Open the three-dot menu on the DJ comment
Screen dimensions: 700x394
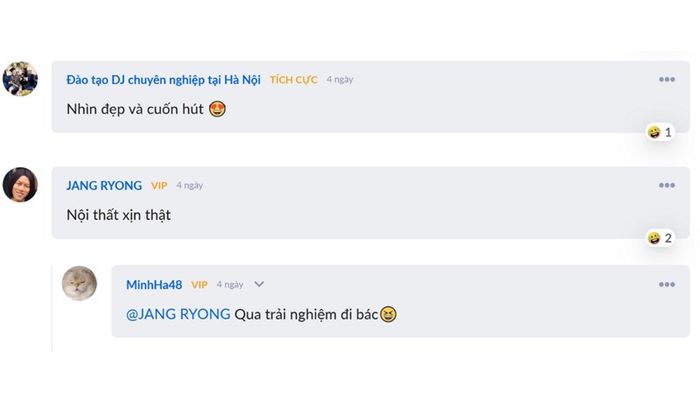pos(667,79)
